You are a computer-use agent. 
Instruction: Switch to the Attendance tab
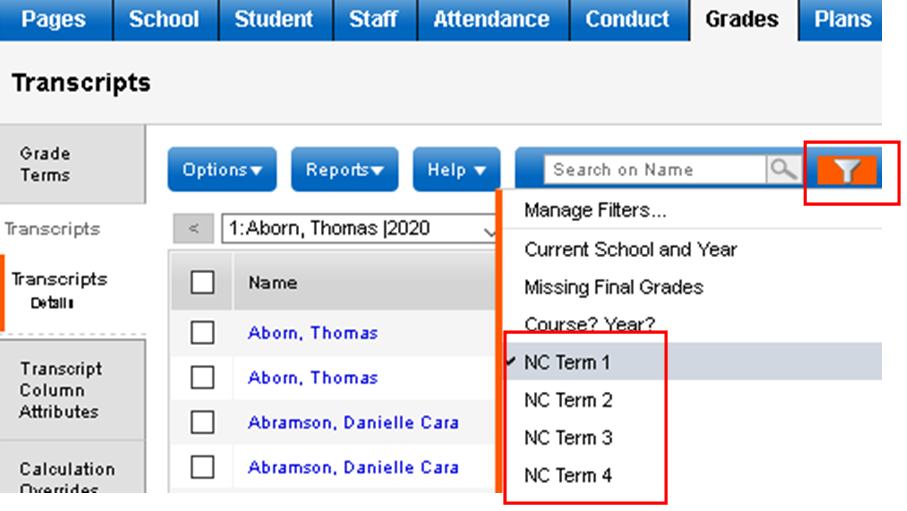pos(492,20)
